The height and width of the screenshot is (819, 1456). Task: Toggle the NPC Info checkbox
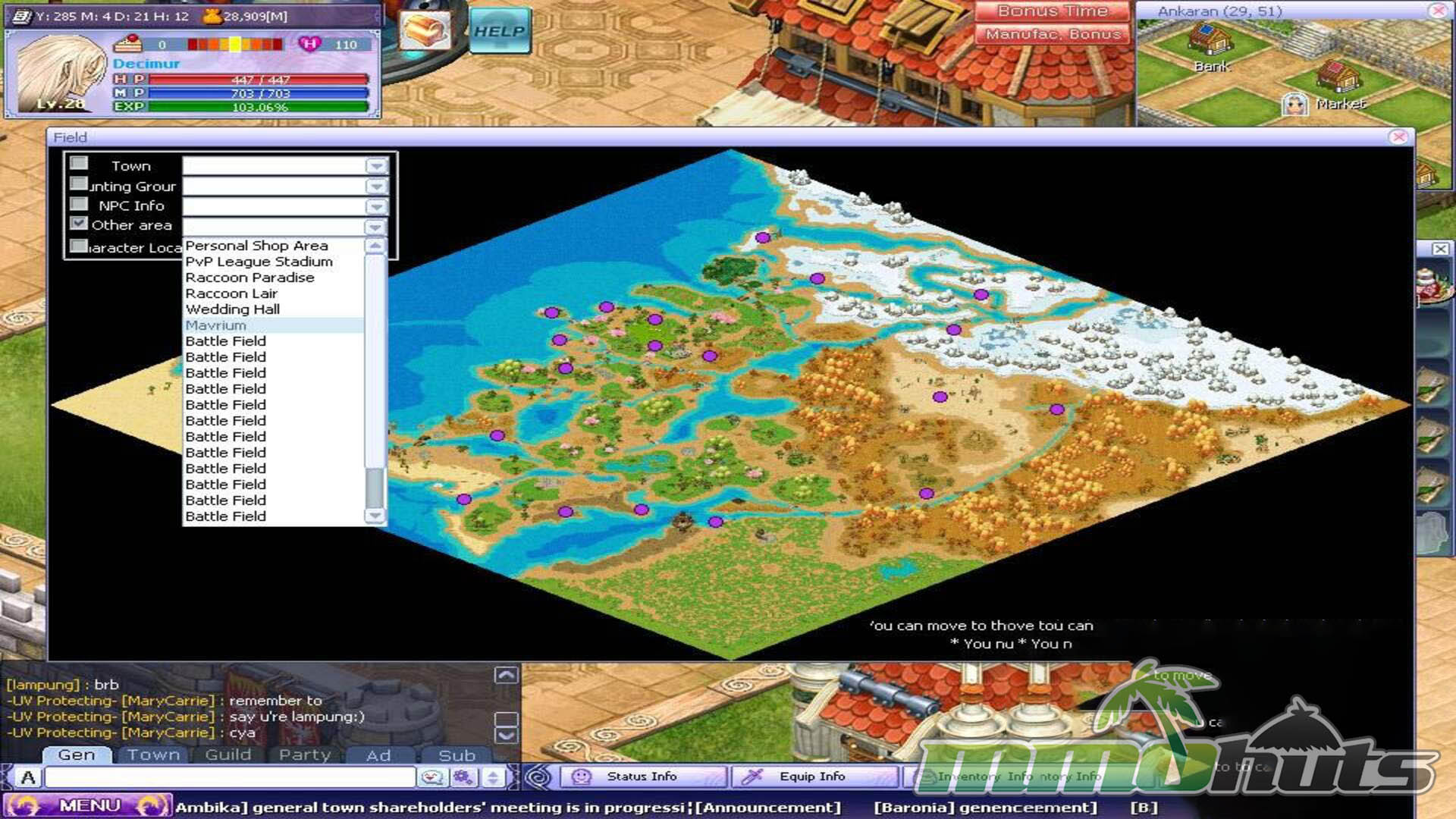click(x=79, y=204)
